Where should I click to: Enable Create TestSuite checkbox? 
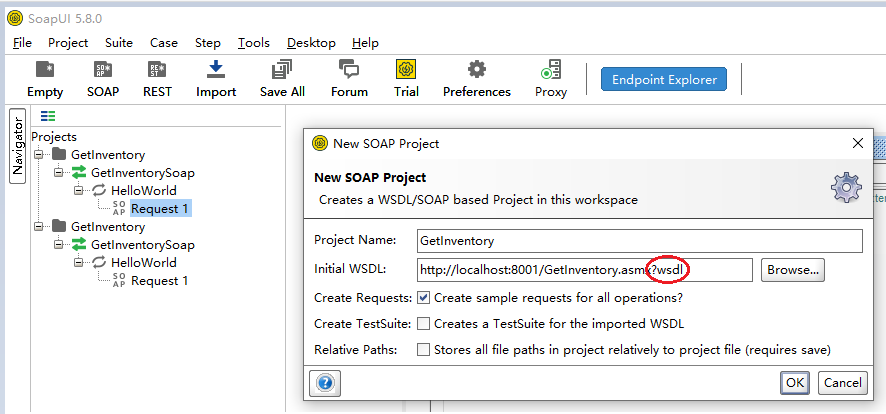point(423,324)
